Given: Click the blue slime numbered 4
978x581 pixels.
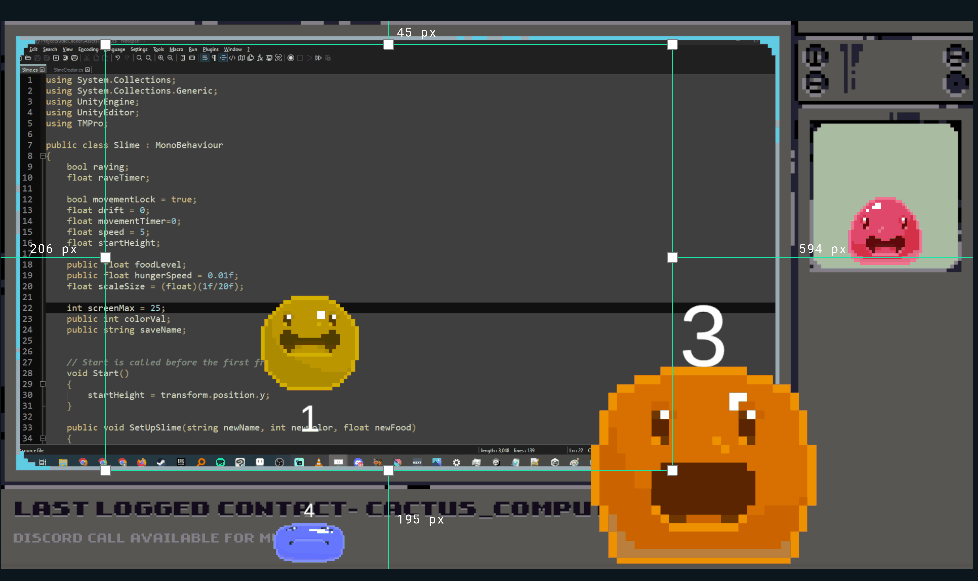Looking at the screenshot, I should pyautogui.click(x=309, y=541).
